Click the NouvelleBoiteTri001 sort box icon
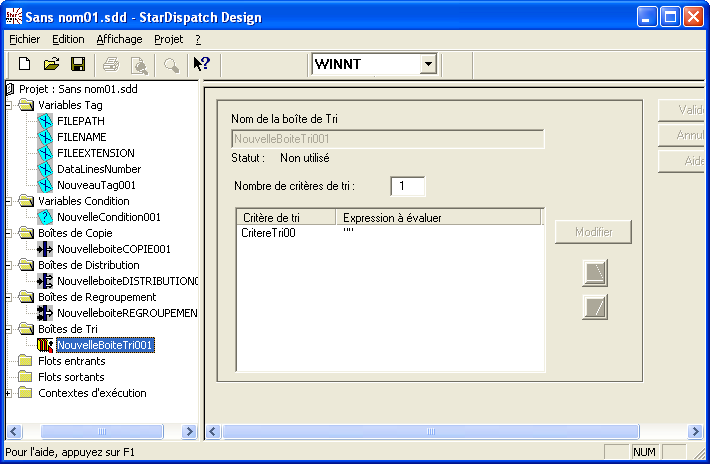710x464 pixels. pyautogui.click(x=44, y=345)
